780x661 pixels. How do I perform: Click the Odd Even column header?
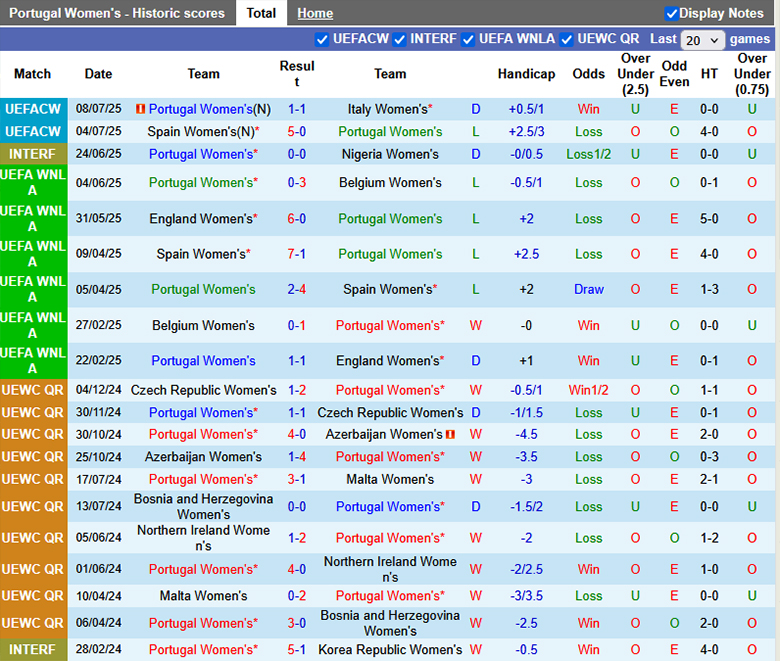[674, 74]
